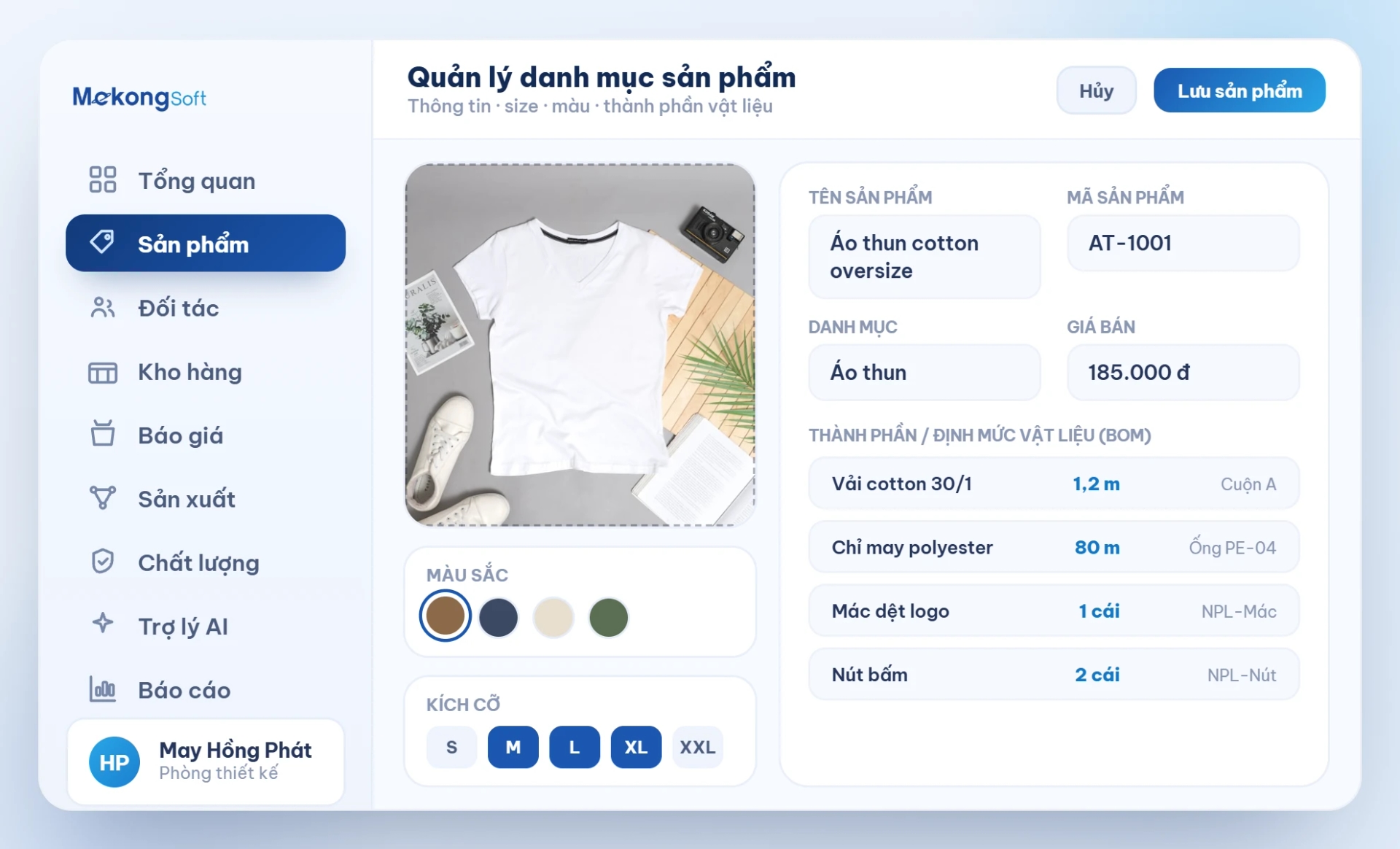Viewport: 1400px width, 849px height.
Task: Edit the Giá bán field 185.000 đ
Action: coord(1183,372)
